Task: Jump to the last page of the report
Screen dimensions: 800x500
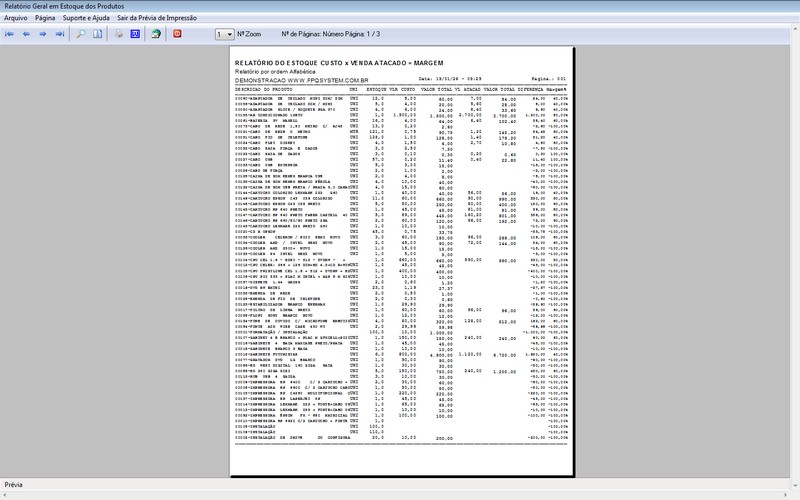Action: coord(62,33)
